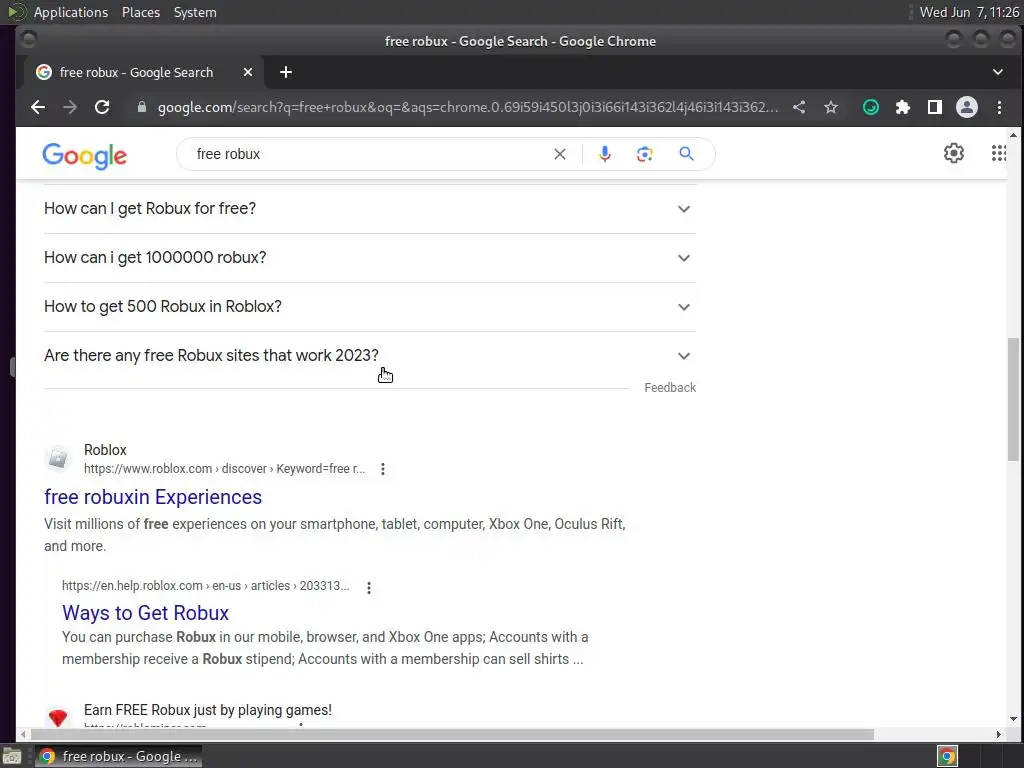Clear the search box text
This screenshot has width=1024, height=768.
pyautogui.click(x=560, y=154)
